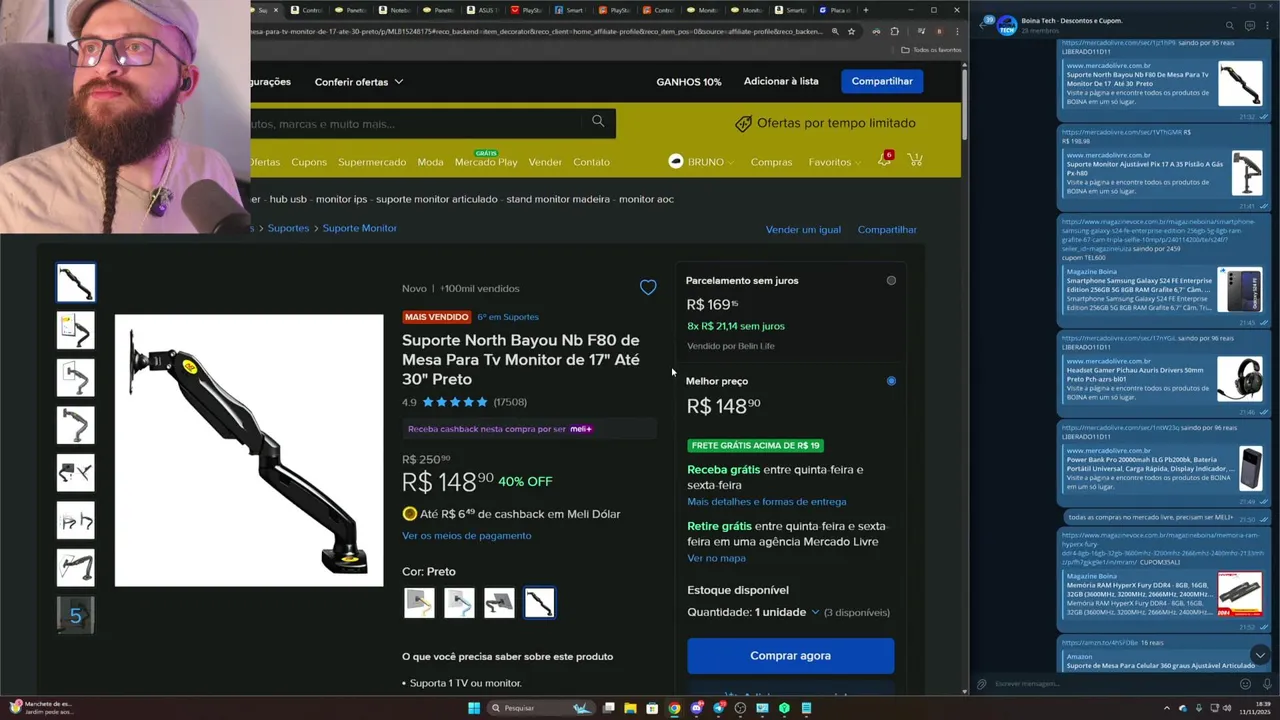1280x720 pixels.
Task: Open Supermercado menu item
Action: [372, 161]
